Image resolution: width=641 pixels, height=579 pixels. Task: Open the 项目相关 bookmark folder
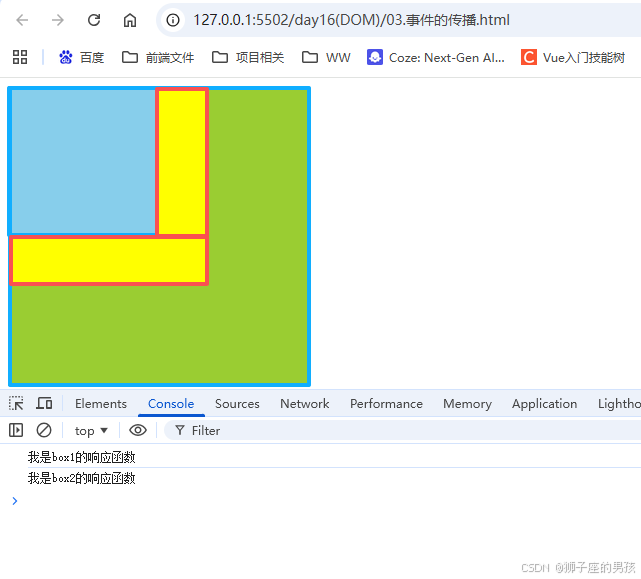pos(248,57)
